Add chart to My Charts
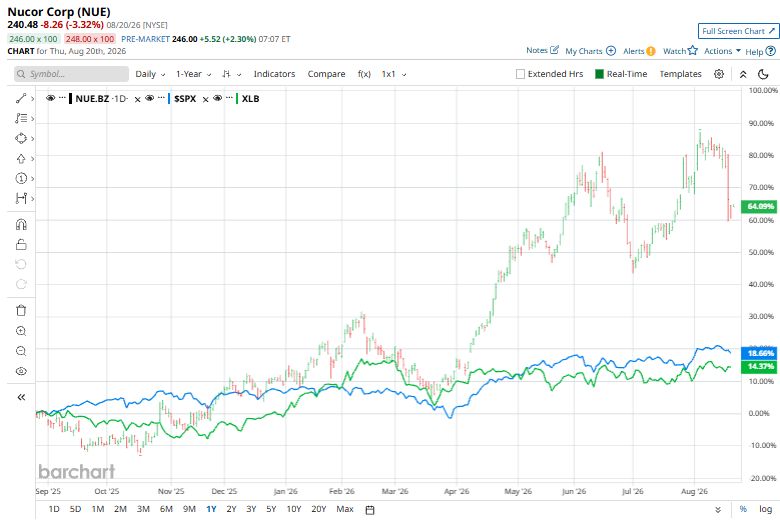The height and width of the screenshot is (522, 780). [x=590, y=51]
